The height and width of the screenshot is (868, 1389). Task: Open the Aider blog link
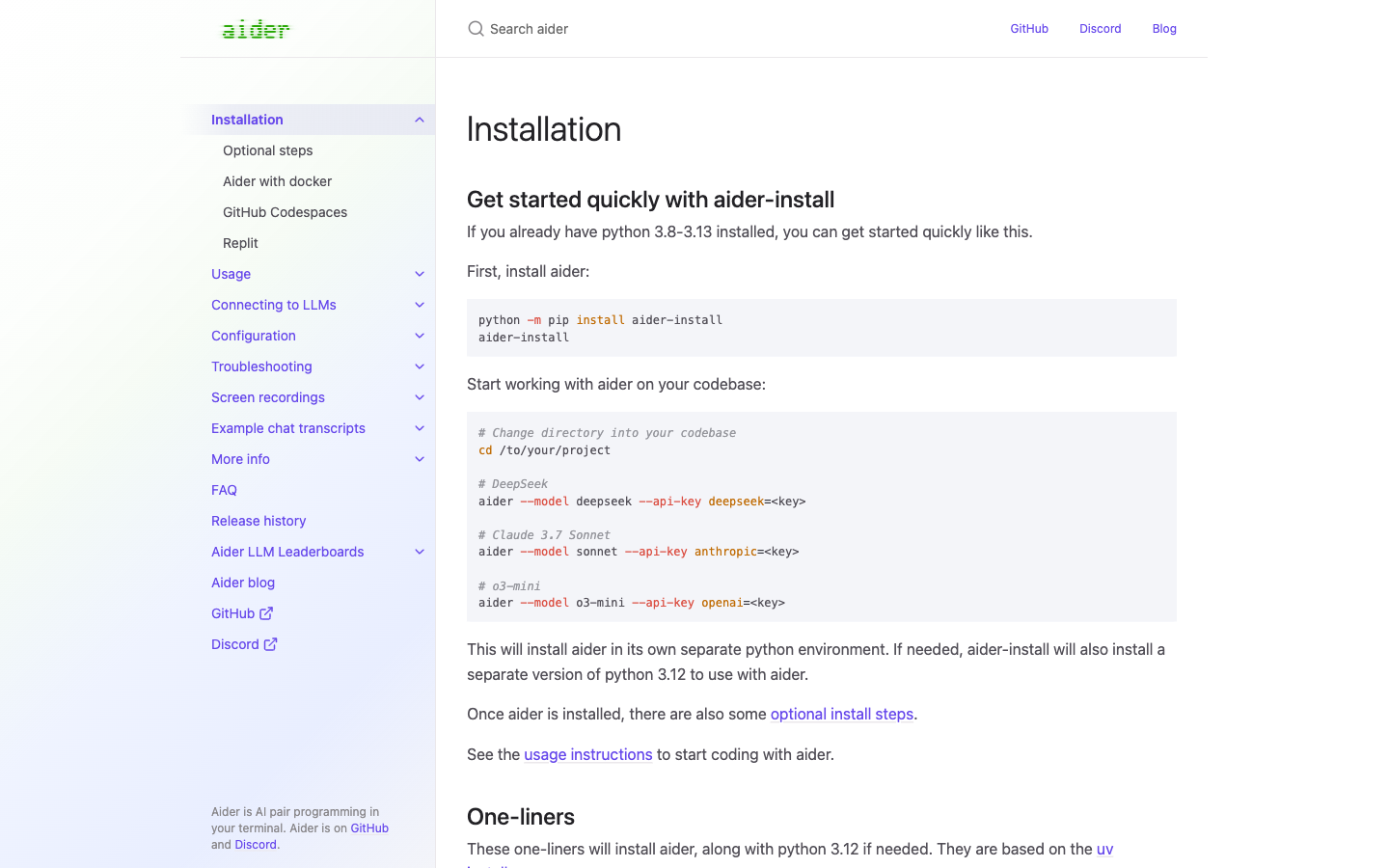tap(243, 583)
